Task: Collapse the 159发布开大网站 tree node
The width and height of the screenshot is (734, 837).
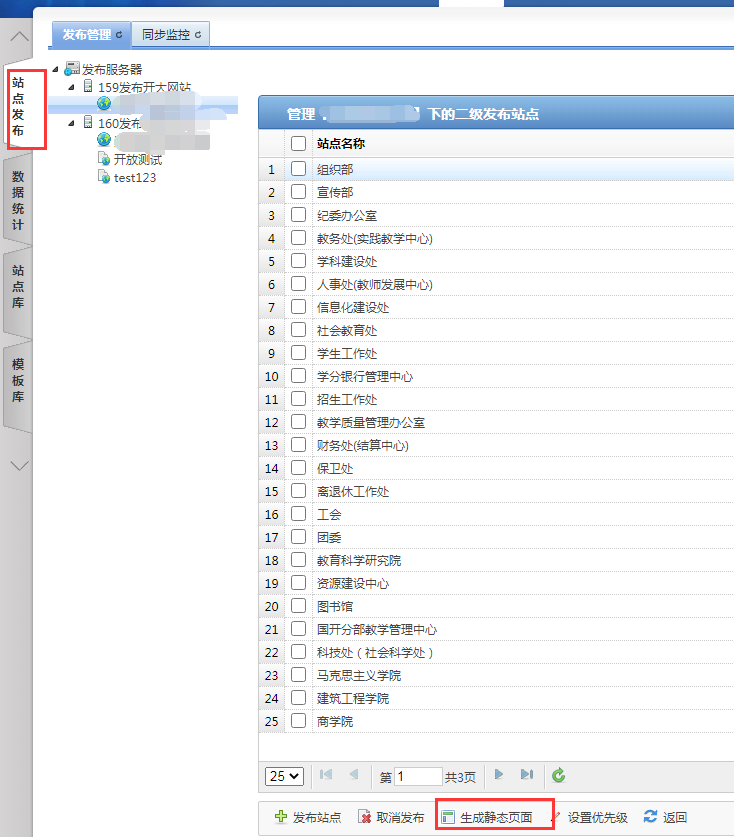Action: click(x=71, y=88)
